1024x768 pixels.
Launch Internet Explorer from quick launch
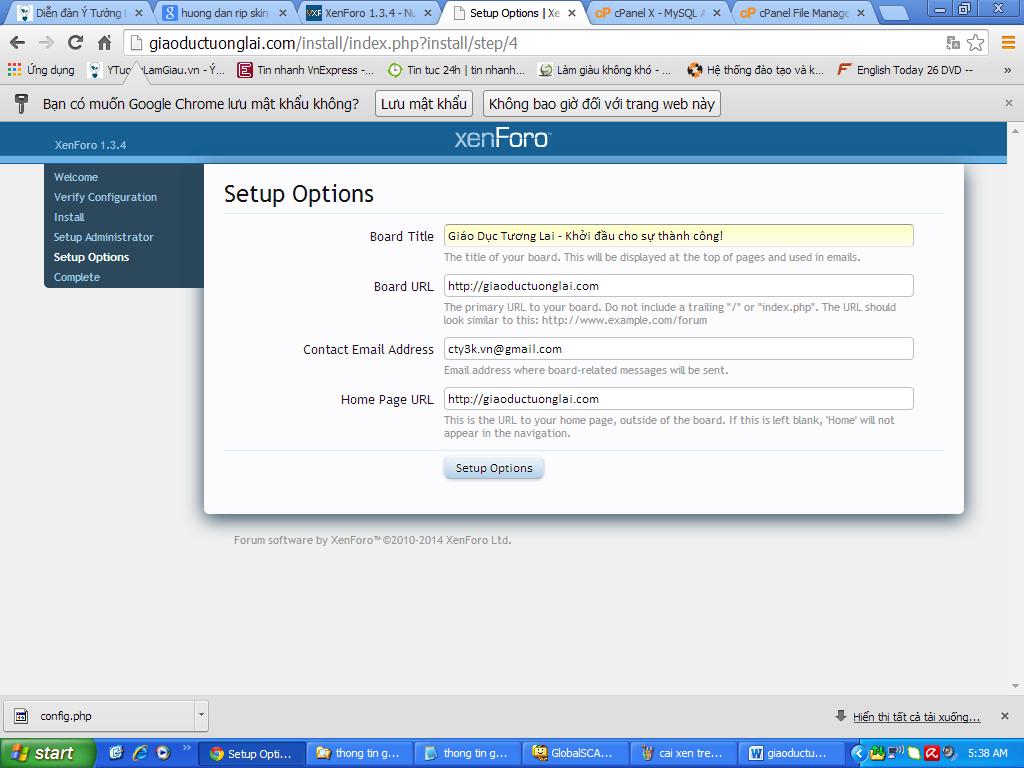[x=140, y=753]
